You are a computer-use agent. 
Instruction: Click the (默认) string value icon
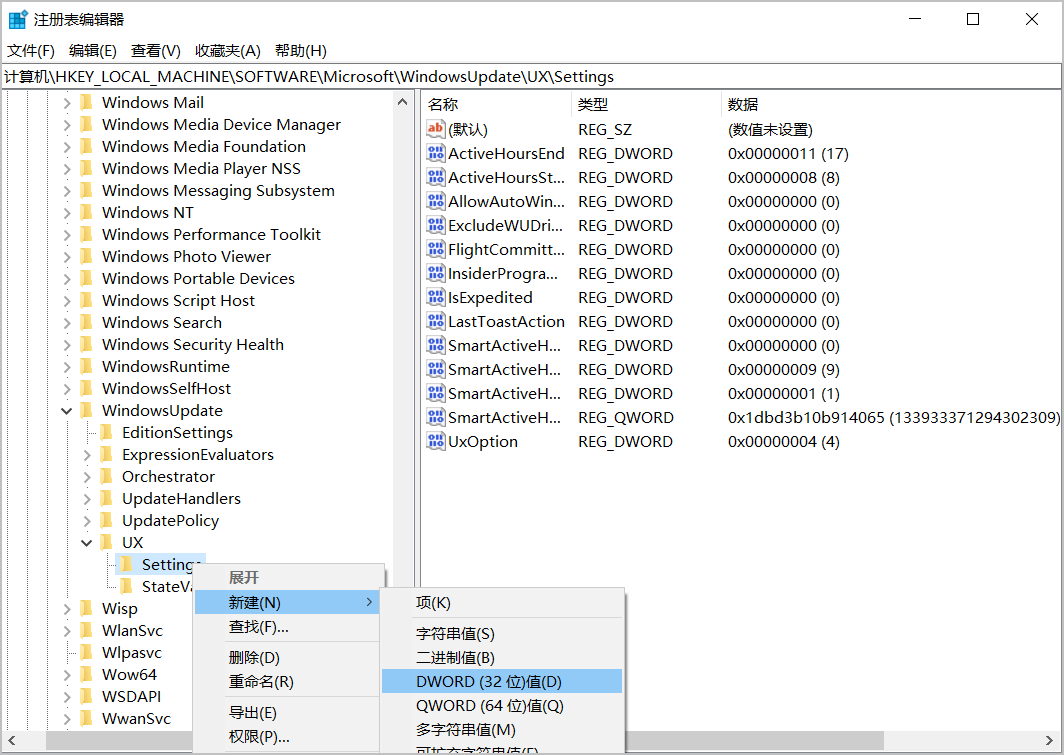pyautogui.click(x=435, y=130)
